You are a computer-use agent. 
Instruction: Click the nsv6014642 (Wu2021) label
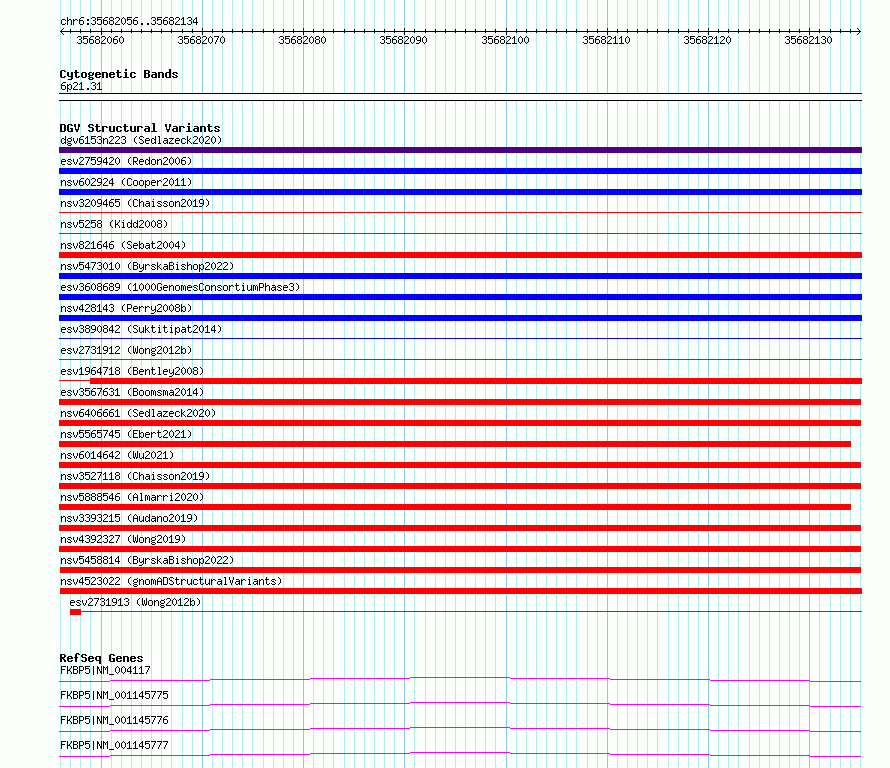[x=117, y=455]
